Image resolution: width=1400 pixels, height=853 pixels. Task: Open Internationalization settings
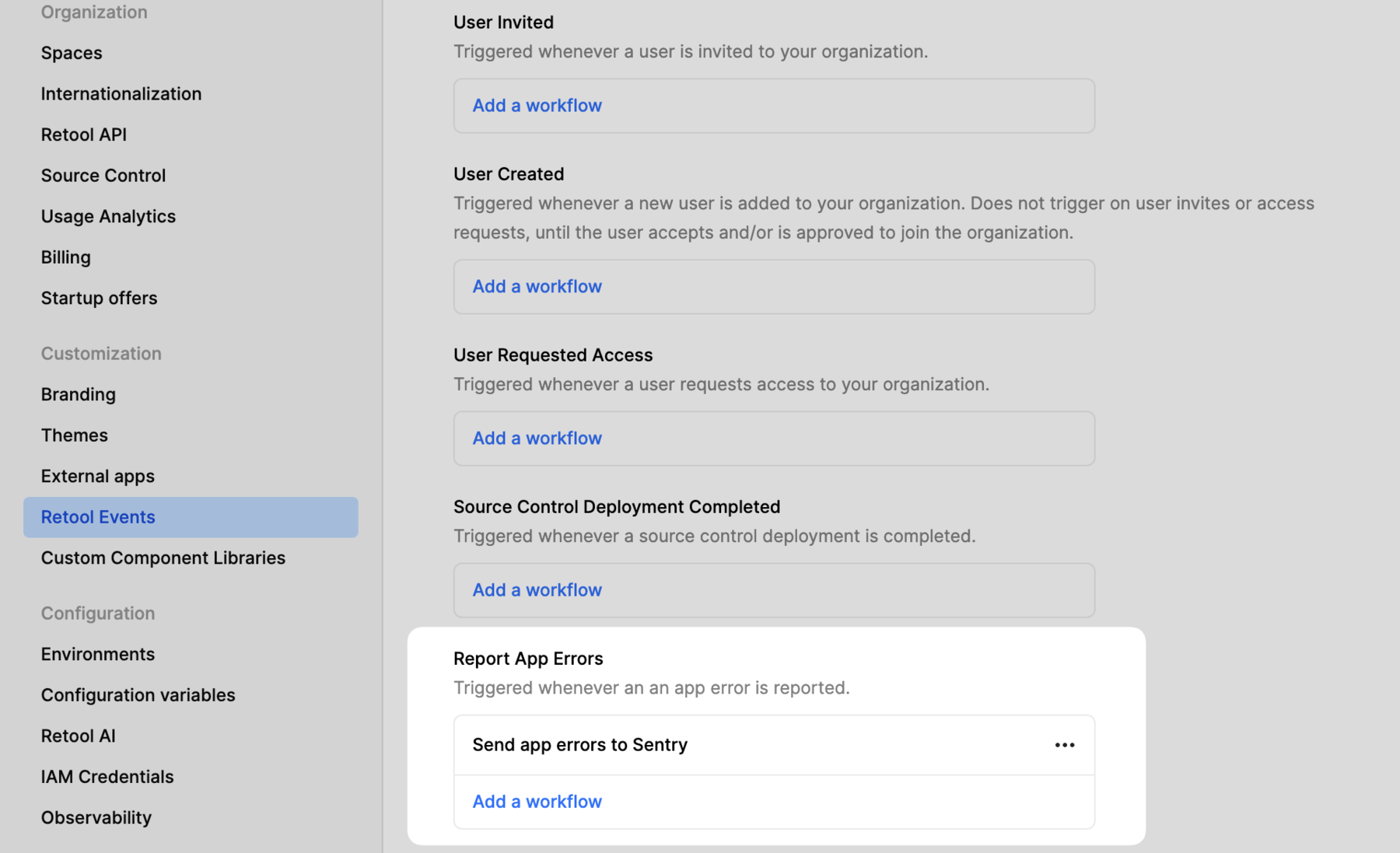(x=121, y=94)
